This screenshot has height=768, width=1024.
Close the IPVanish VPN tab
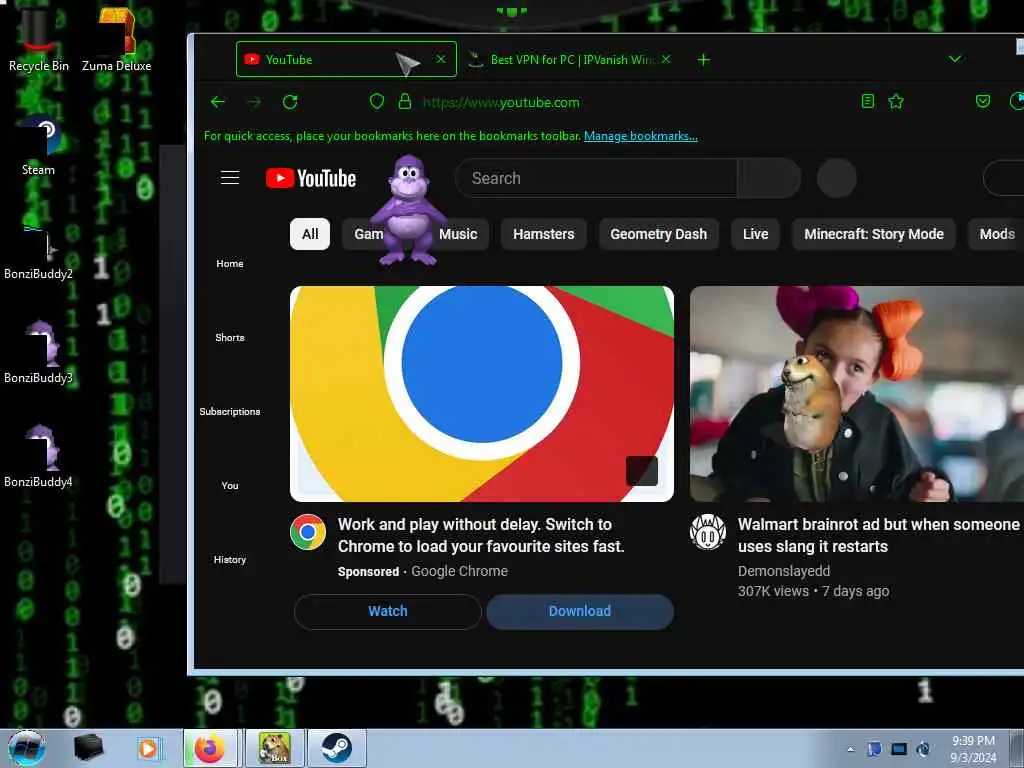(x=665, y=59)
